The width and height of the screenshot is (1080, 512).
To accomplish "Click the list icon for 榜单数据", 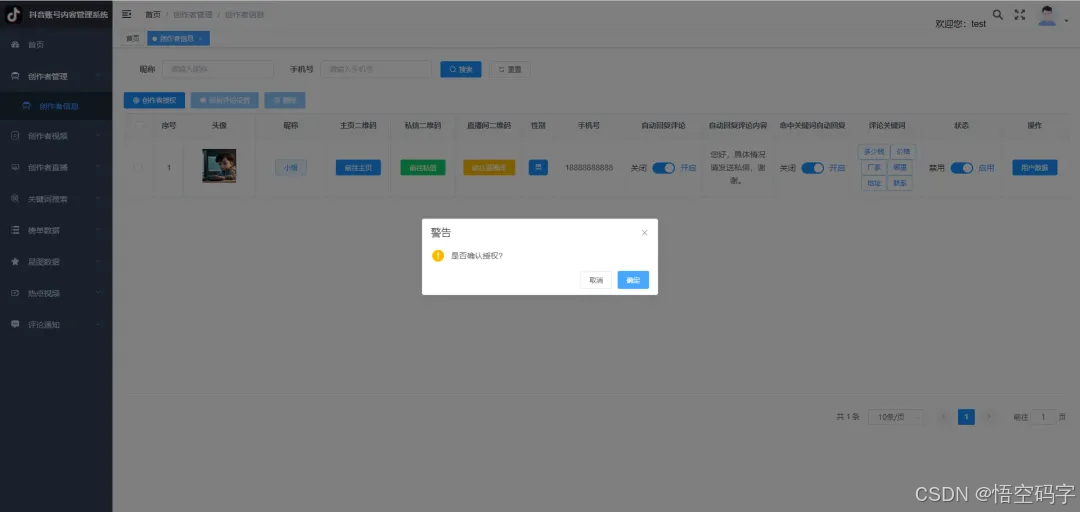I will [15, 230].
